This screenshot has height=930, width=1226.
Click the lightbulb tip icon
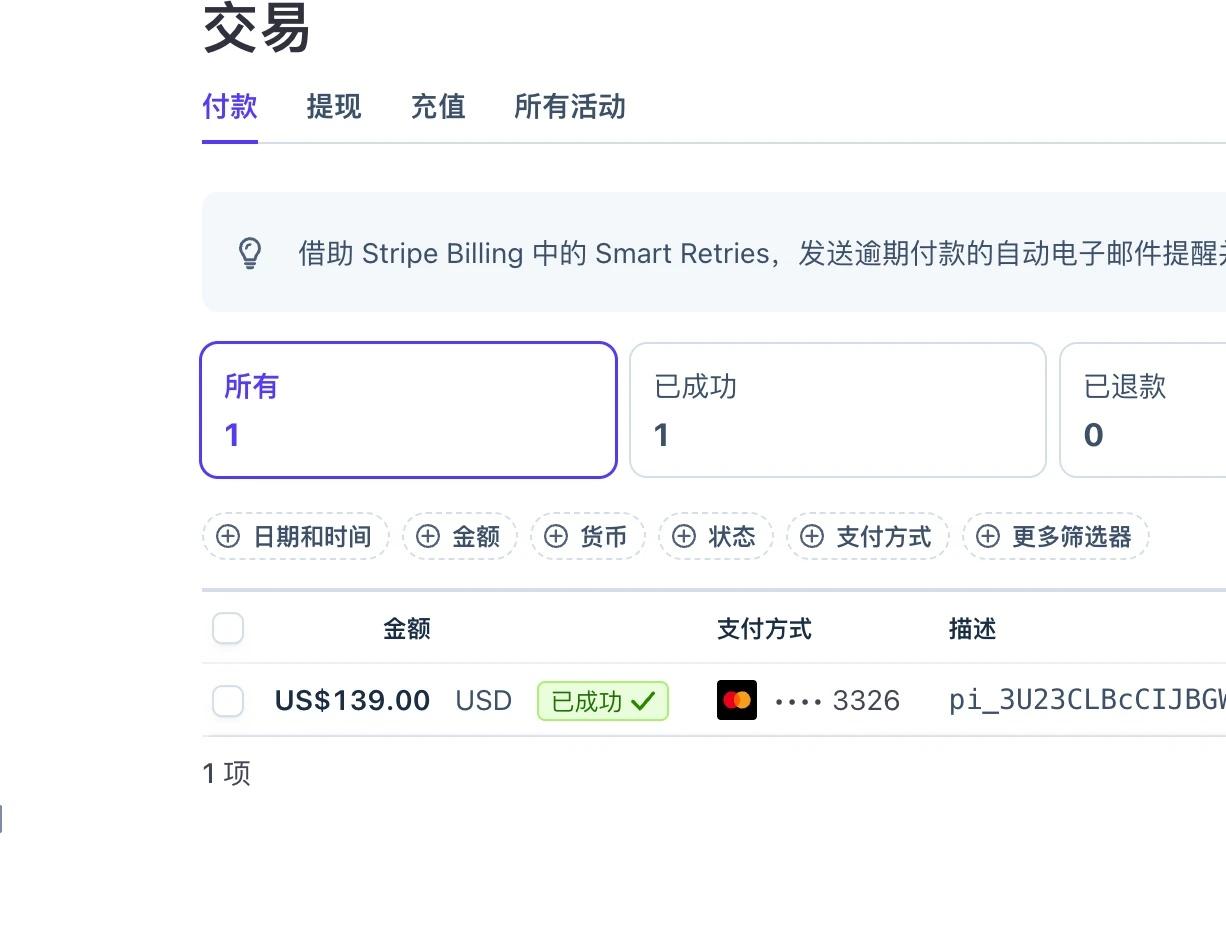250,253
